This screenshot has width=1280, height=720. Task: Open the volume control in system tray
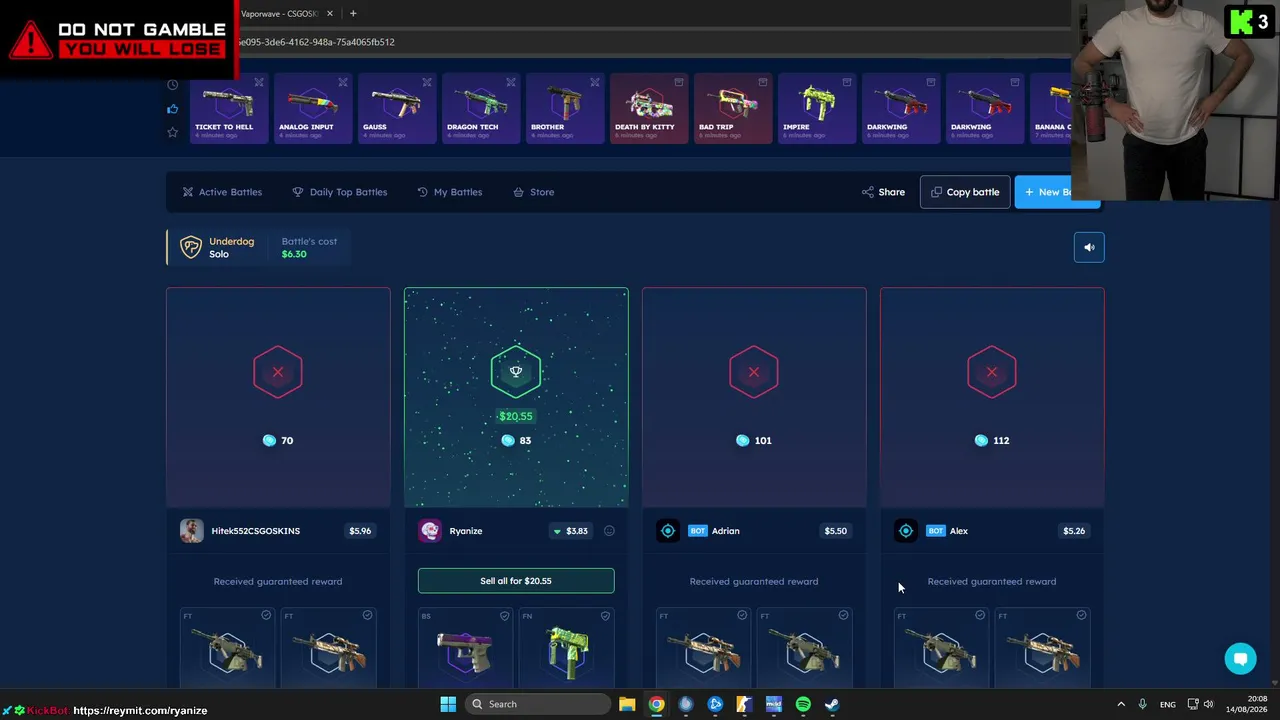click(1209, 704)
